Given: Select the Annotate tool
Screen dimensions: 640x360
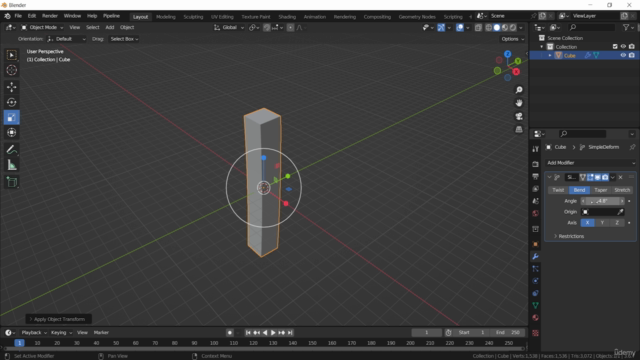Looking at the screenshot, I should tap(11, 150).
